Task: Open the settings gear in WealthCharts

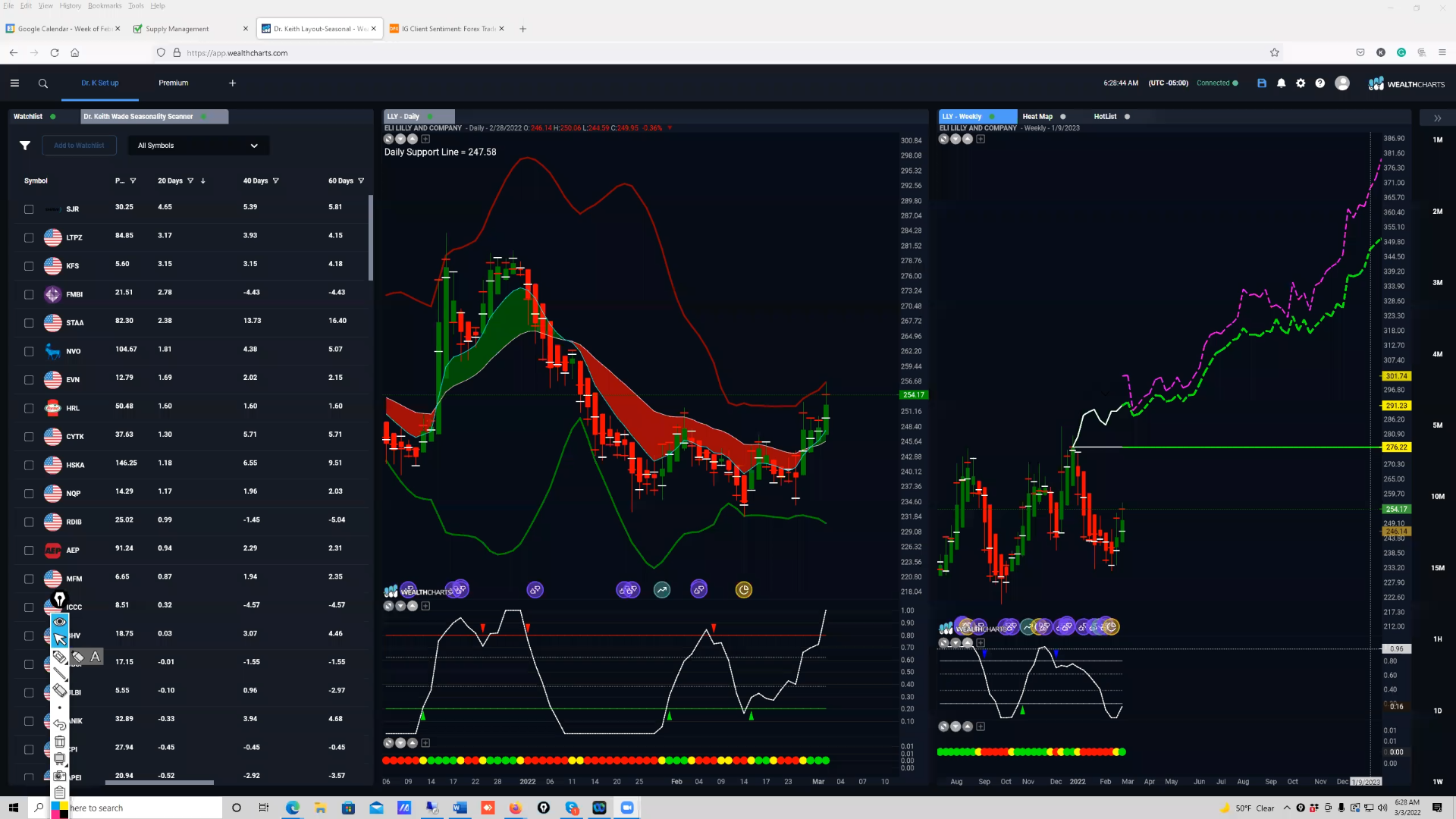Action: (1301, 83)
